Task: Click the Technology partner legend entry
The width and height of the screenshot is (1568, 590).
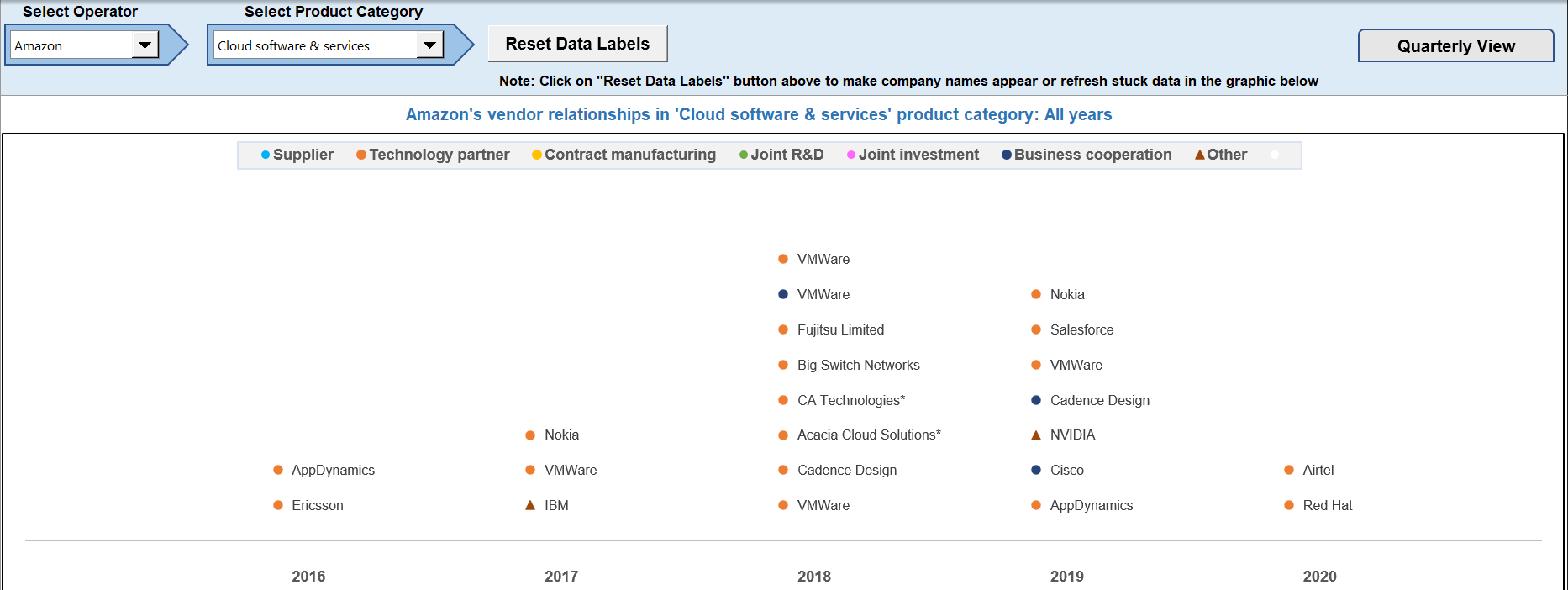Action: point(433,155)
